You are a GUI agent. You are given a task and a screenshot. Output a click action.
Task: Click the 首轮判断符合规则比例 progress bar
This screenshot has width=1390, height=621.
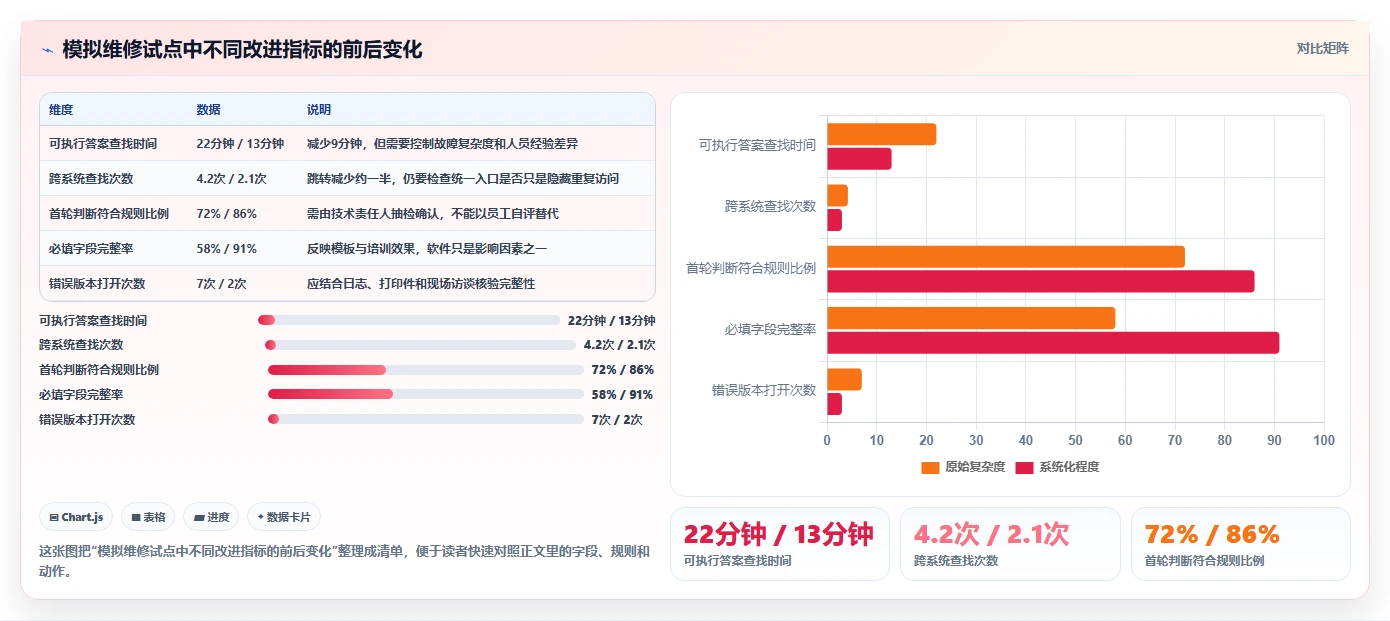tap(425, 370)
